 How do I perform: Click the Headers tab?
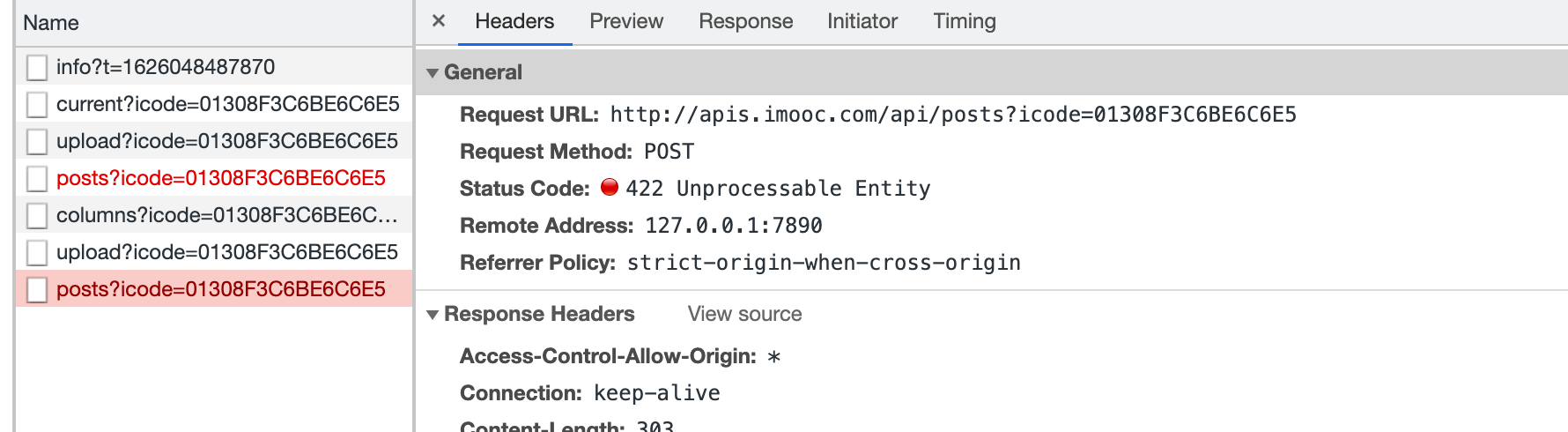pyautogui.click(x=514, y=21)
